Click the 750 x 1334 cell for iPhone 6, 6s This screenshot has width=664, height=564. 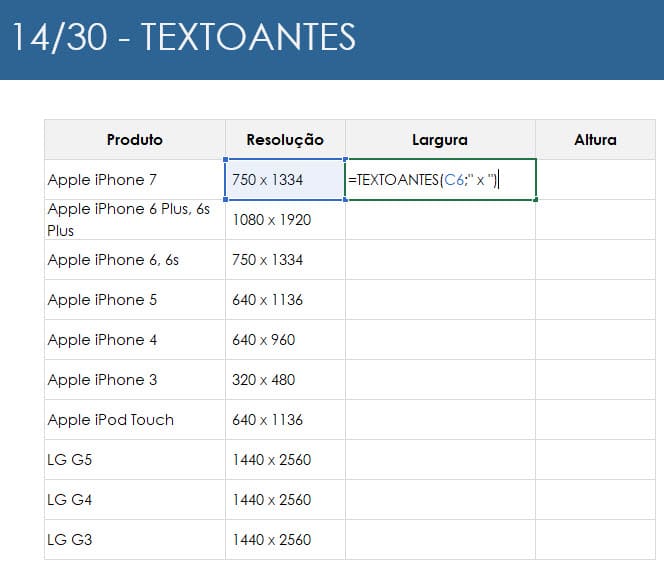[285, 260]
